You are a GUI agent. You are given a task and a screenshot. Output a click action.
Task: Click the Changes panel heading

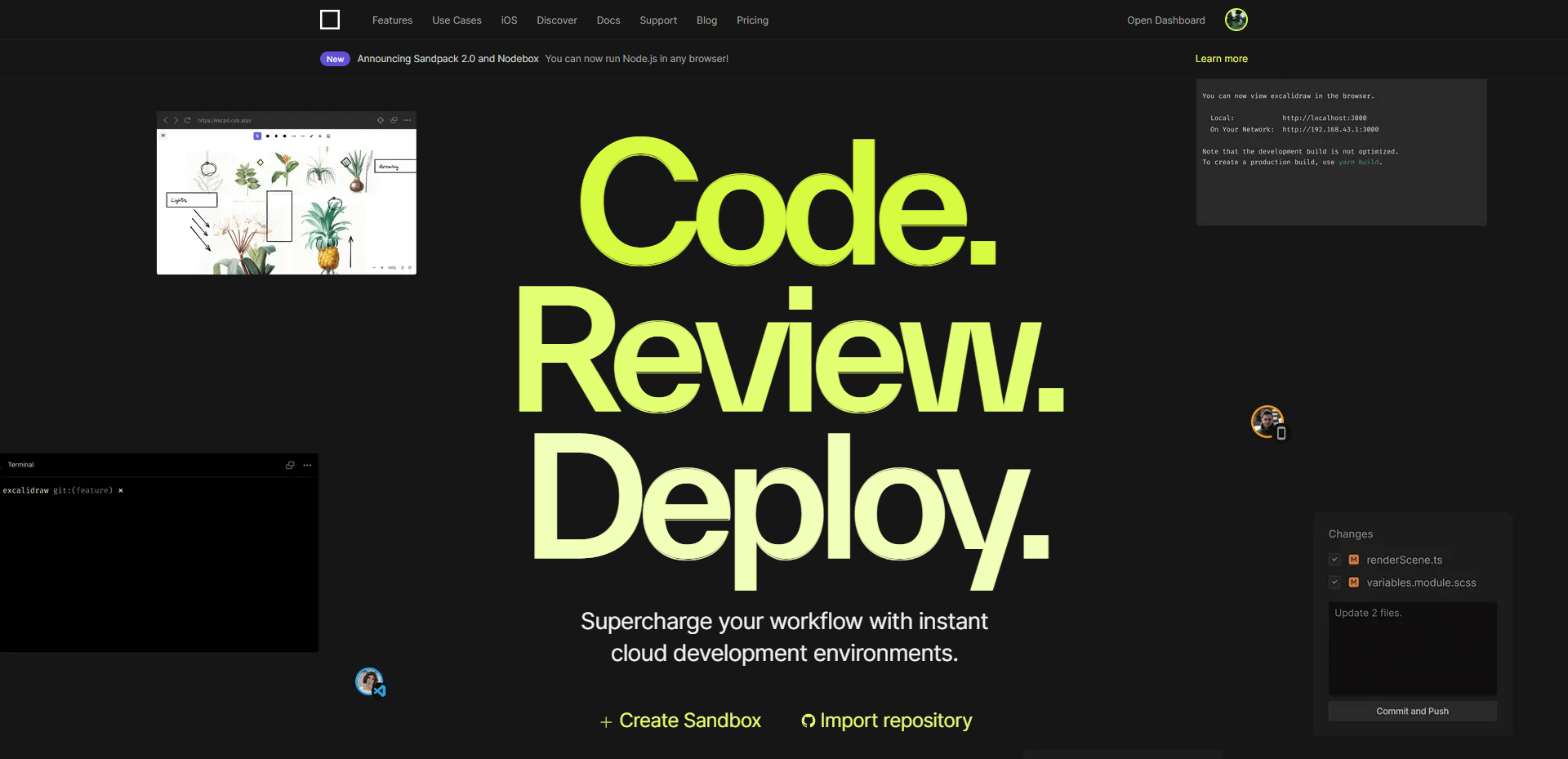[1350, 534]
